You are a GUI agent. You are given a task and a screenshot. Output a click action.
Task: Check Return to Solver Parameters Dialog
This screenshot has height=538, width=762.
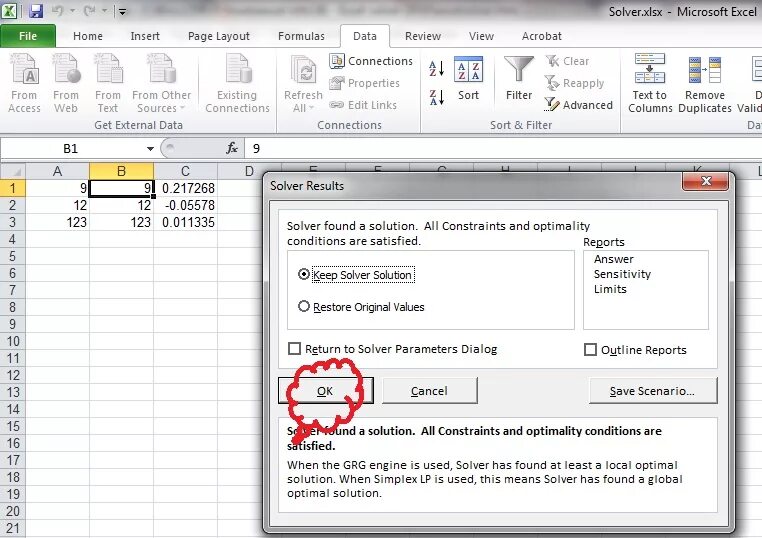point(294,348)
